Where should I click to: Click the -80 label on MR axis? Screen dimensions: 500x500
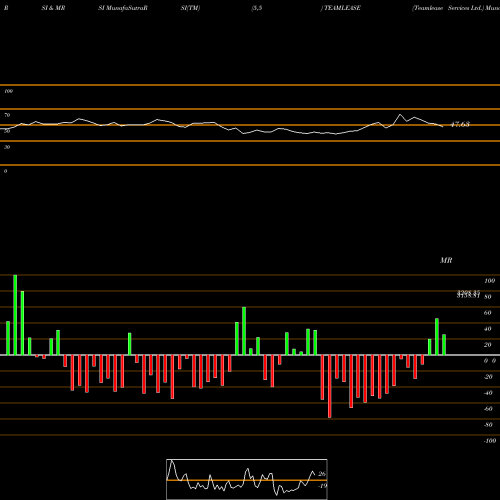point(488,425)
